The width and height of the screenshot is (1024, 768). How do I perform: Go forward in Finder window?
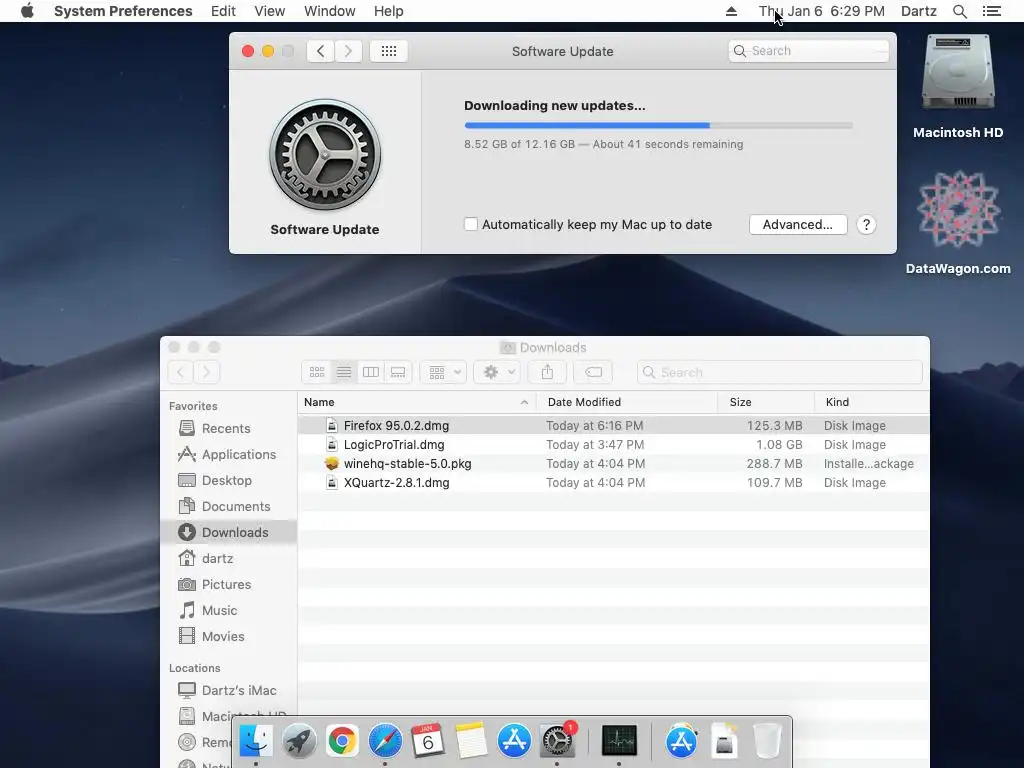click(206, 372)
